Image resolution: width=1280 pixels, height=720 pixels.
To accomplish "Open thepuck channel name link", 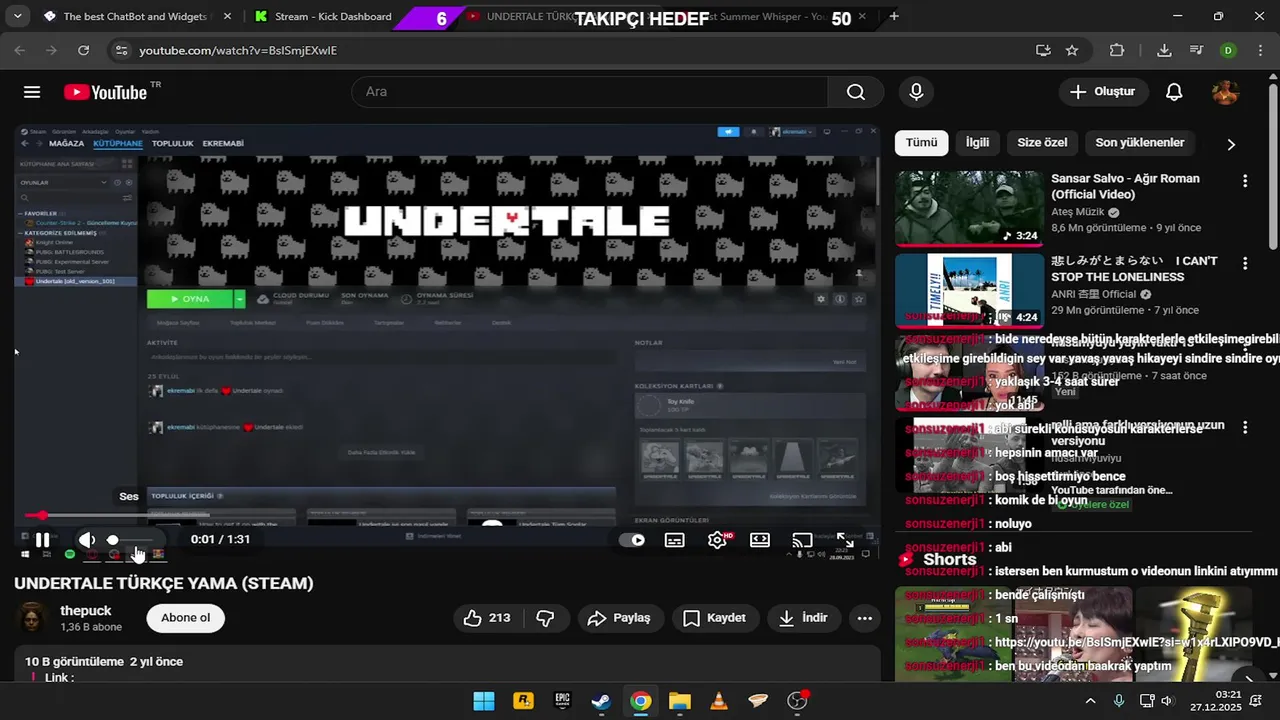I will [x=86, y=611].
